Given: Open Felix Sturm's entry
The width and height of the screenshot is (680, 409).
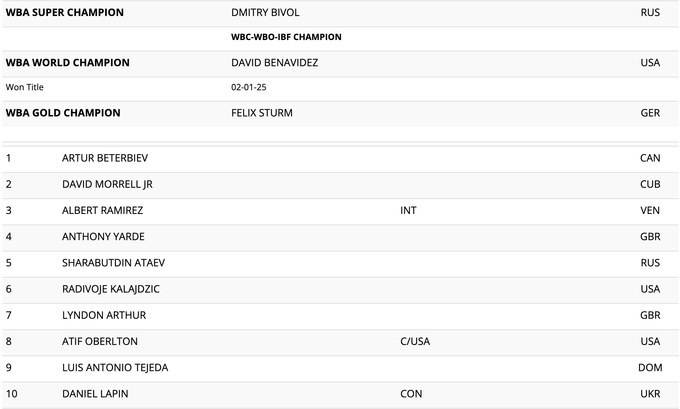Looking at the screenshot, I should (262, 113).
